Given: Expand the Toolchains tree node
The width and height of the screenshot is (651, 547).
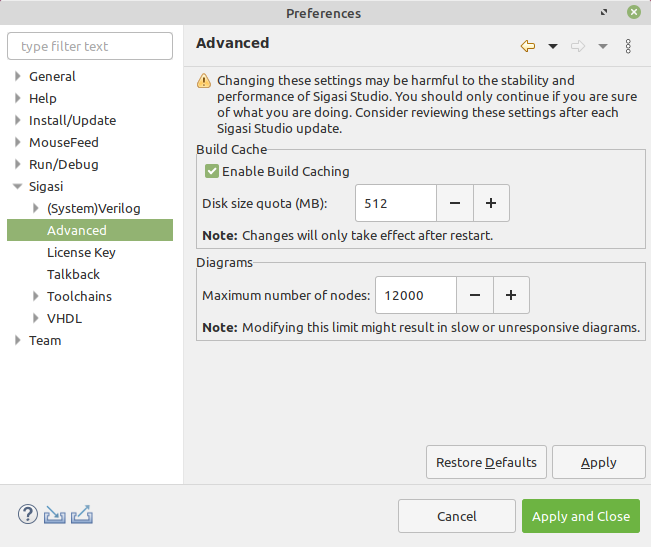Looking at the screenshot, I should [x=36, y=296].
